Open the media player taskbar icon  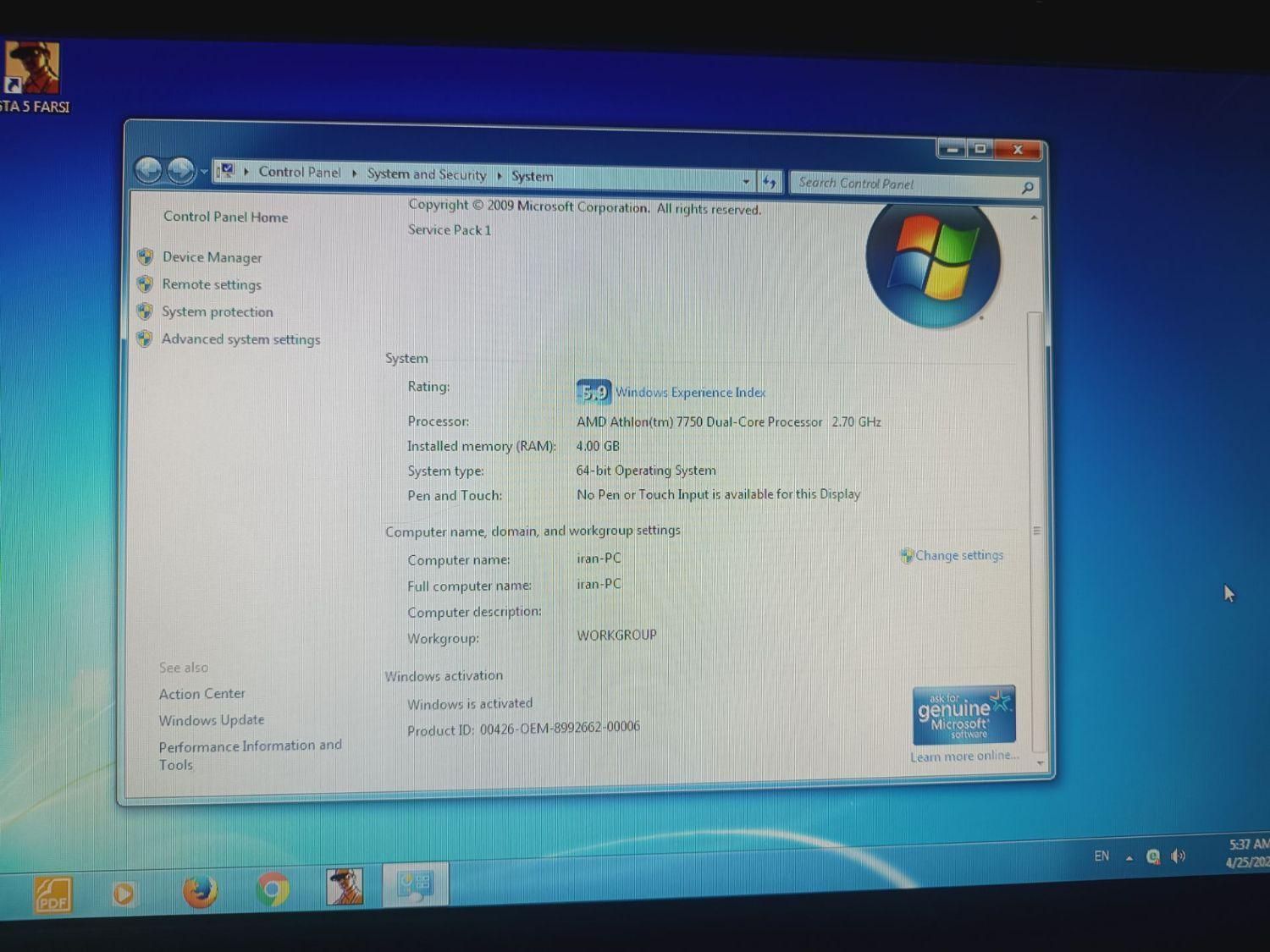pos(124,894)
